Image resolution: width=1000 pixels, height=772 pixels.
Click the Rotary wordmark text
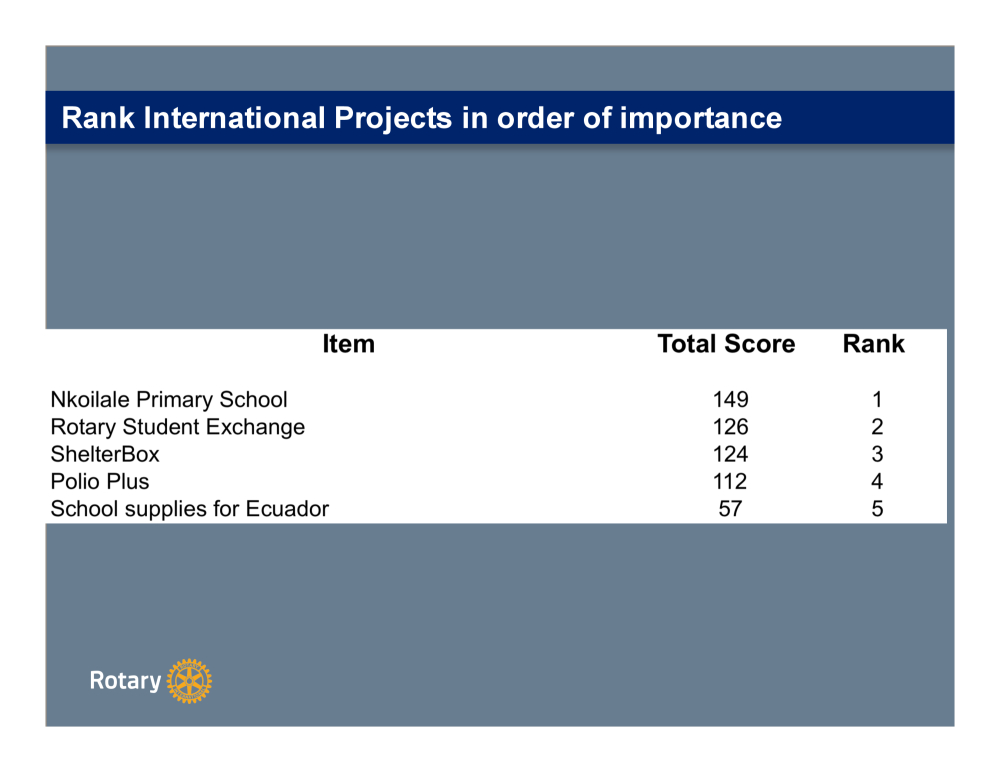pyautogui.click(x=125, y=681)
